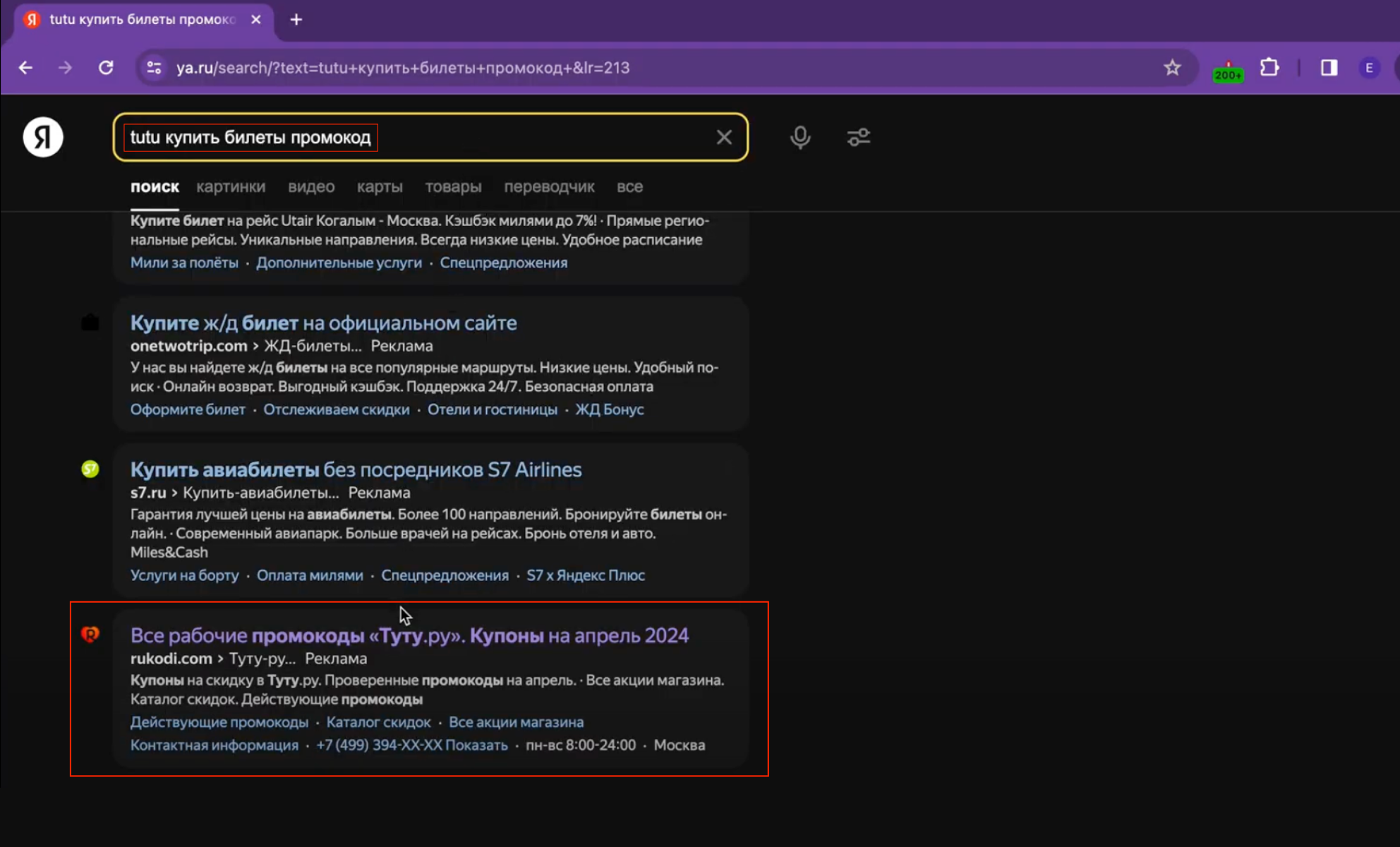Click onetwotrip.com domain link

(188, 346)
